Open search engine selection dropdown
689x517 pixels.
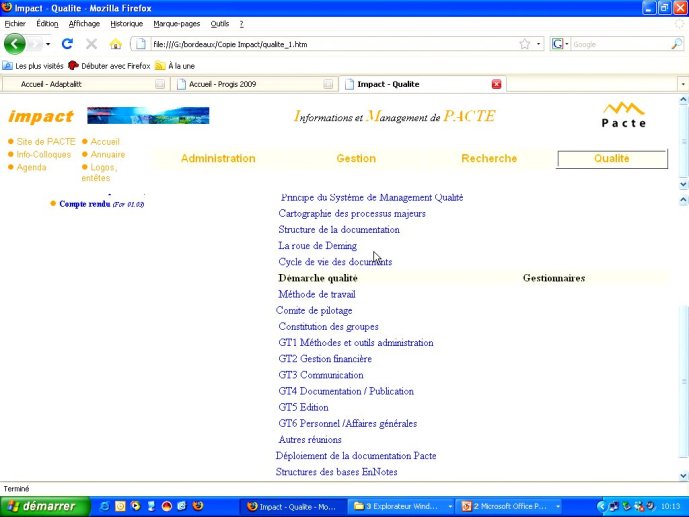point(567,44)
